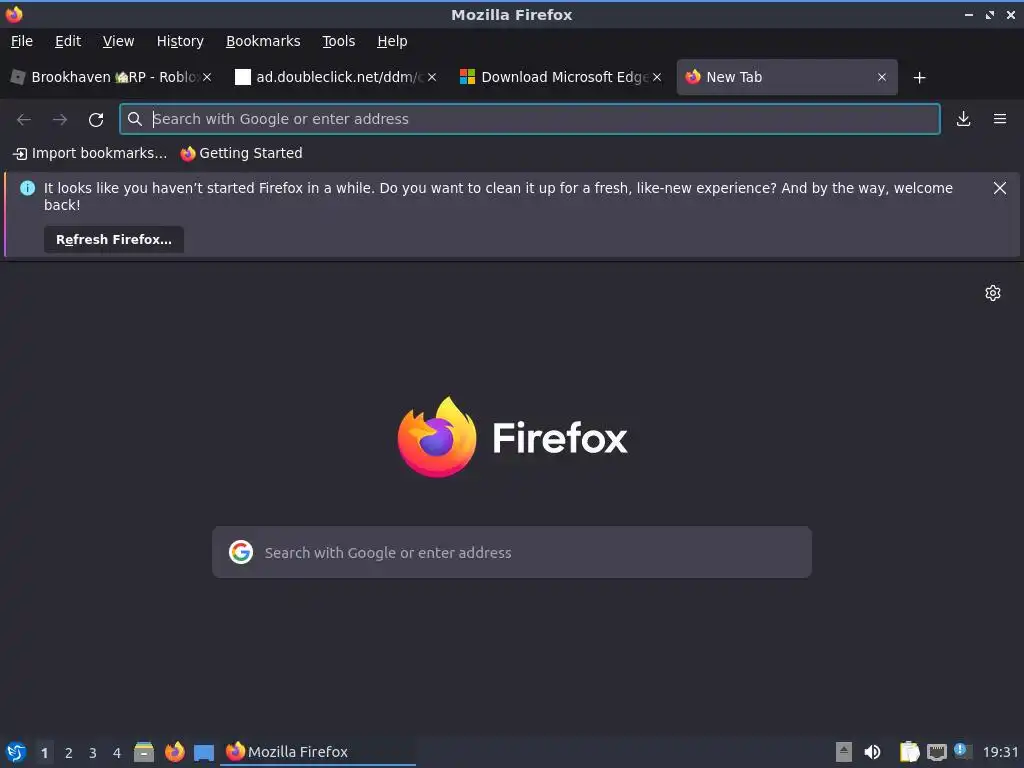Launch Firefox from taskbar quick launcher
Image resolution: width=1024 pixels, height=768 pixels.
click(174, 752)
